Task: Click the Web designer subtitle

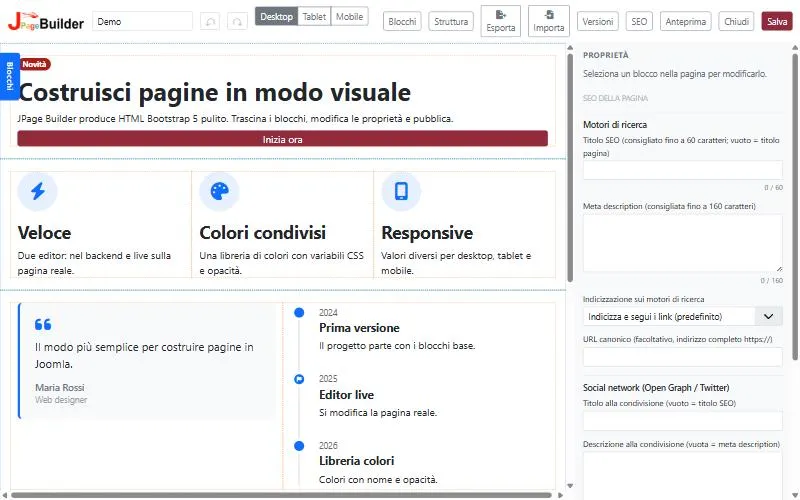Action: 61,399
